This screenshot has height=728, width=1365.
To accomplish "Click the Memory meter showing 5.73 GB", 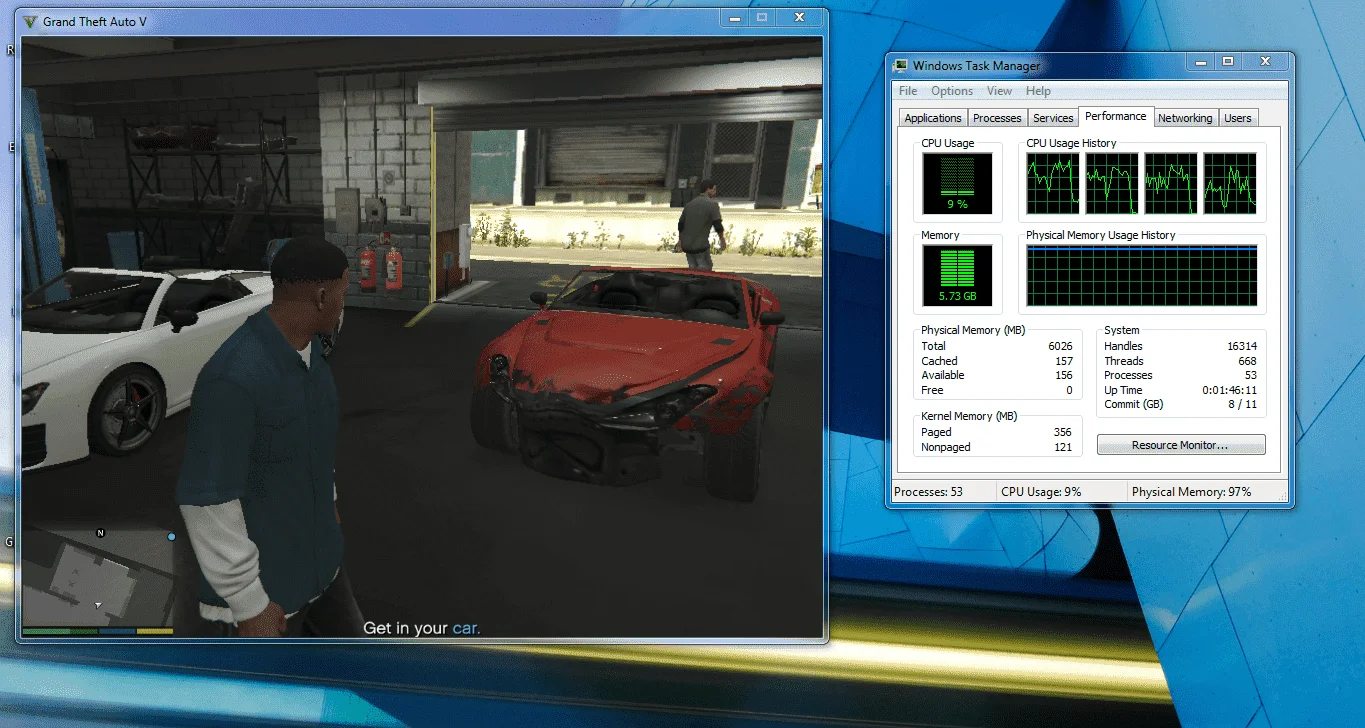I will click(957, 275).
